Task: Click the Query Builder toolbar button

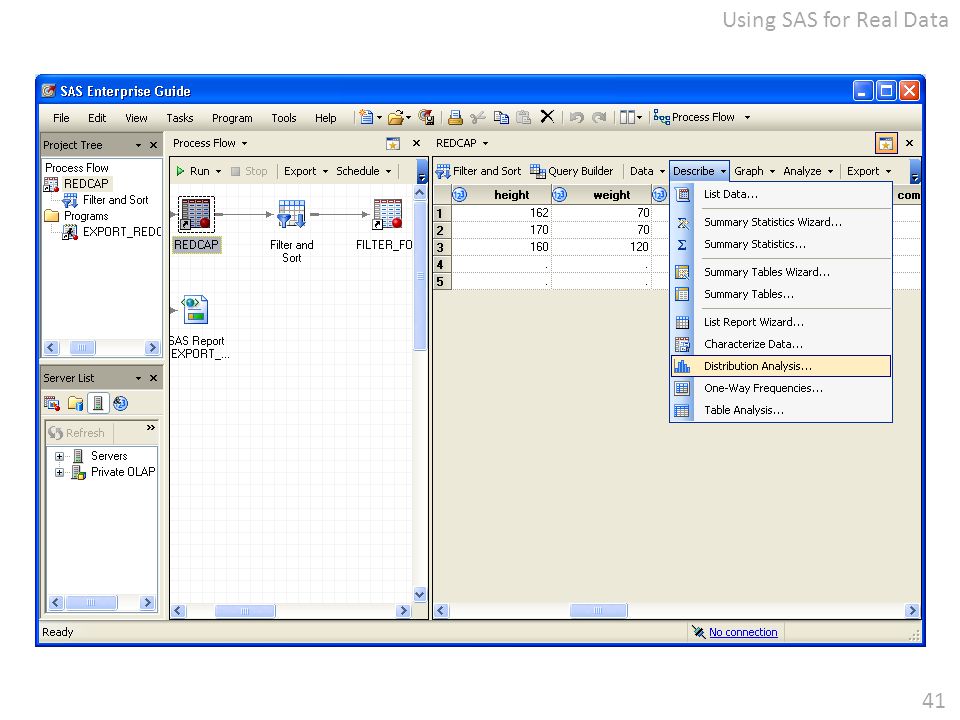Action: pyautogui.click(x=571, y=171)
